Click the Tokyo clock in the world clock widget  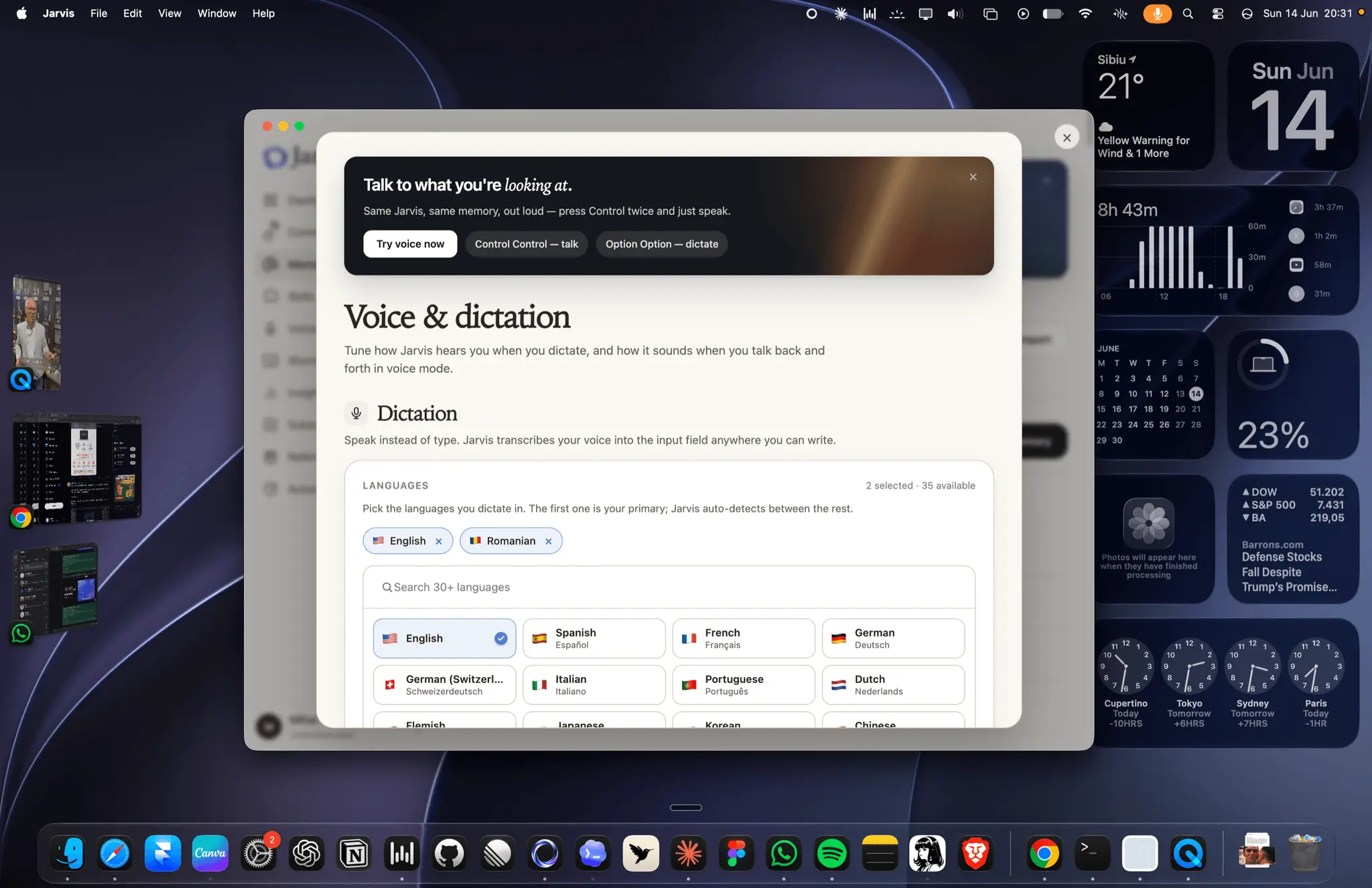pos(1189,682)
